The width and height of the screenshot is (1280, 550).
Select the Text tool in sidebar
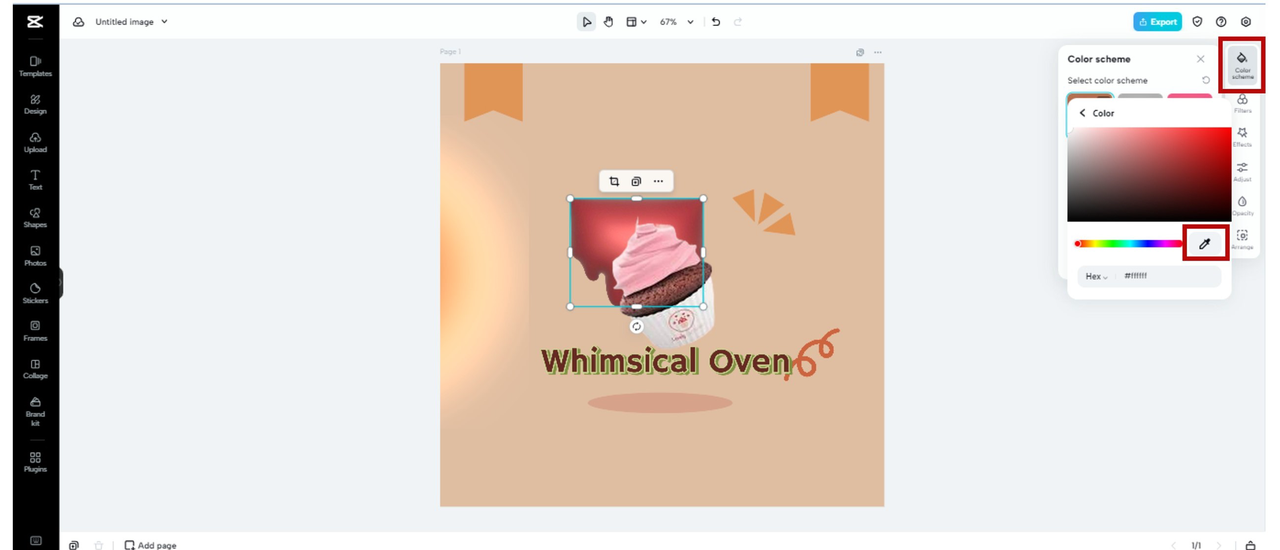[35, 180]
